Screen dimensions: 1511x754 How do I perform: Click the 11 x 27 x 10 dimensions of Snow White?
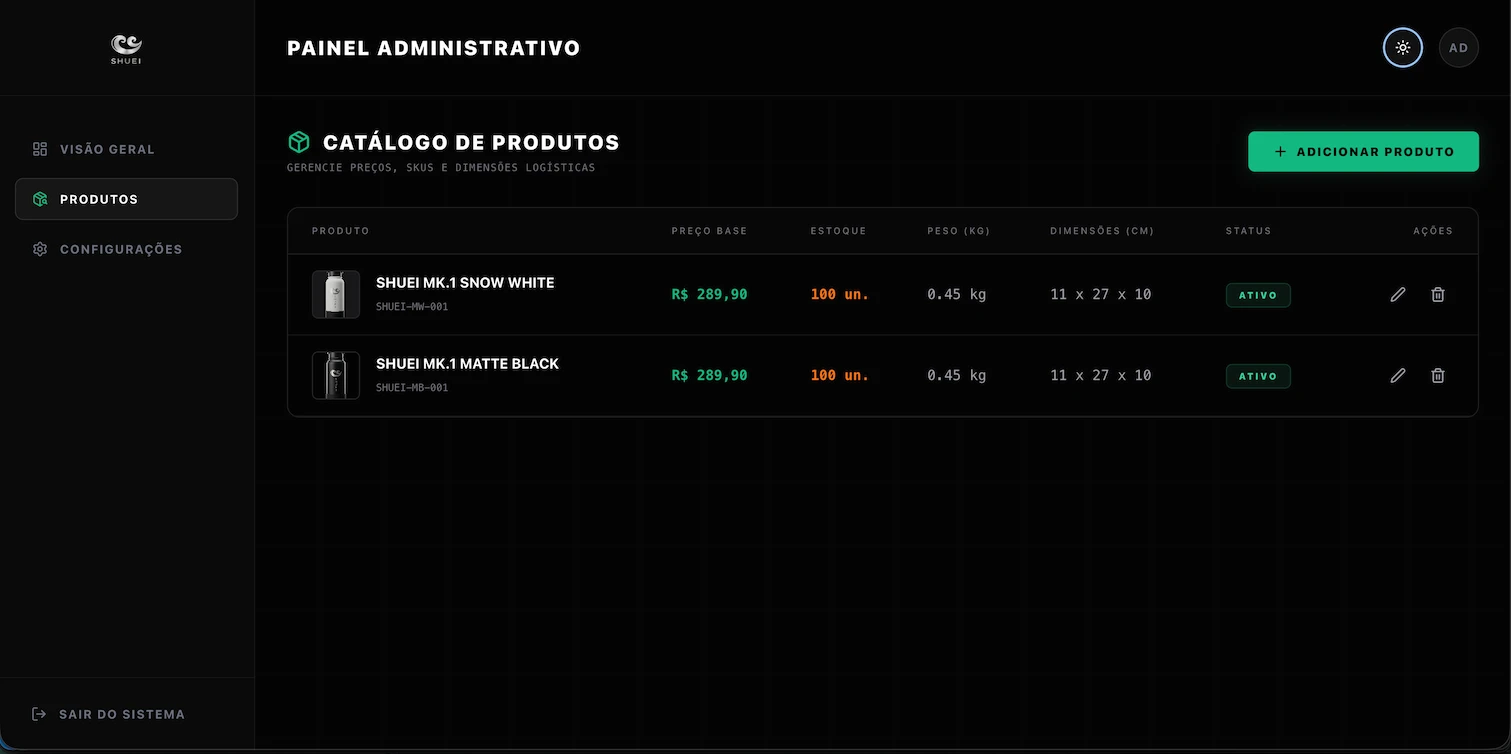[1101, 294]
